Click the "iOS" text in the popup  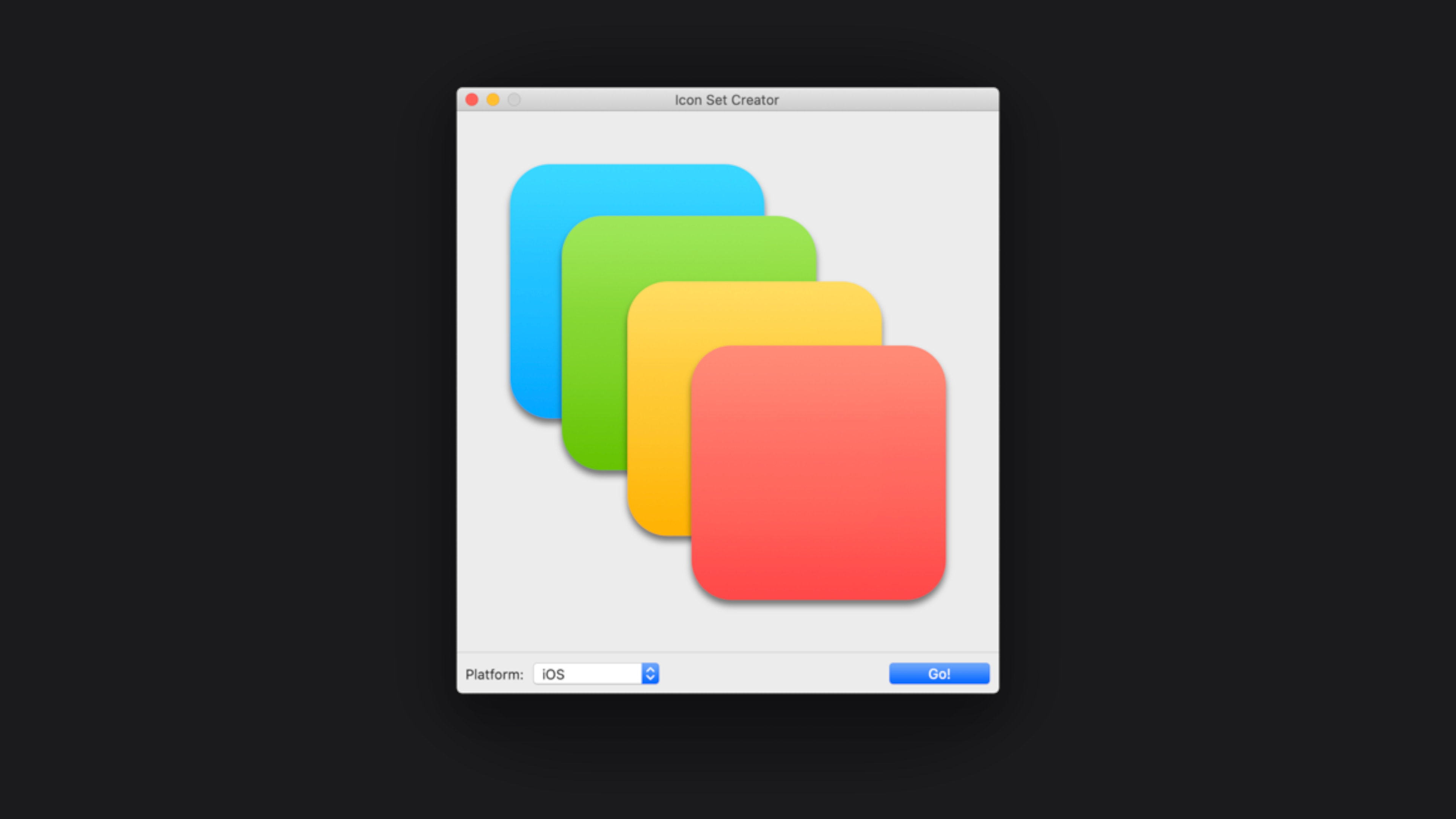point(553,674)
